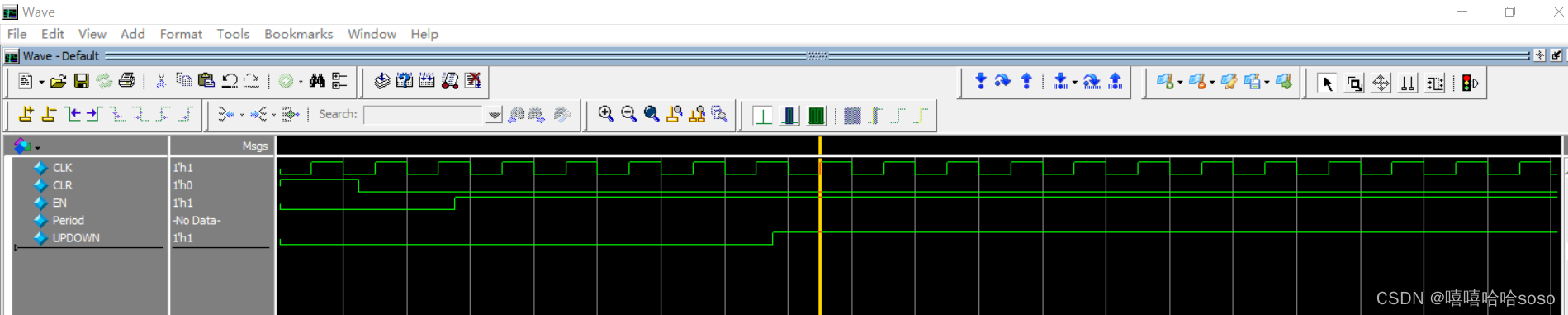Screen dimensions: 1568x315
Task: Open the green circle tool dropdown arrow
Action: click(x=301, y=82)
